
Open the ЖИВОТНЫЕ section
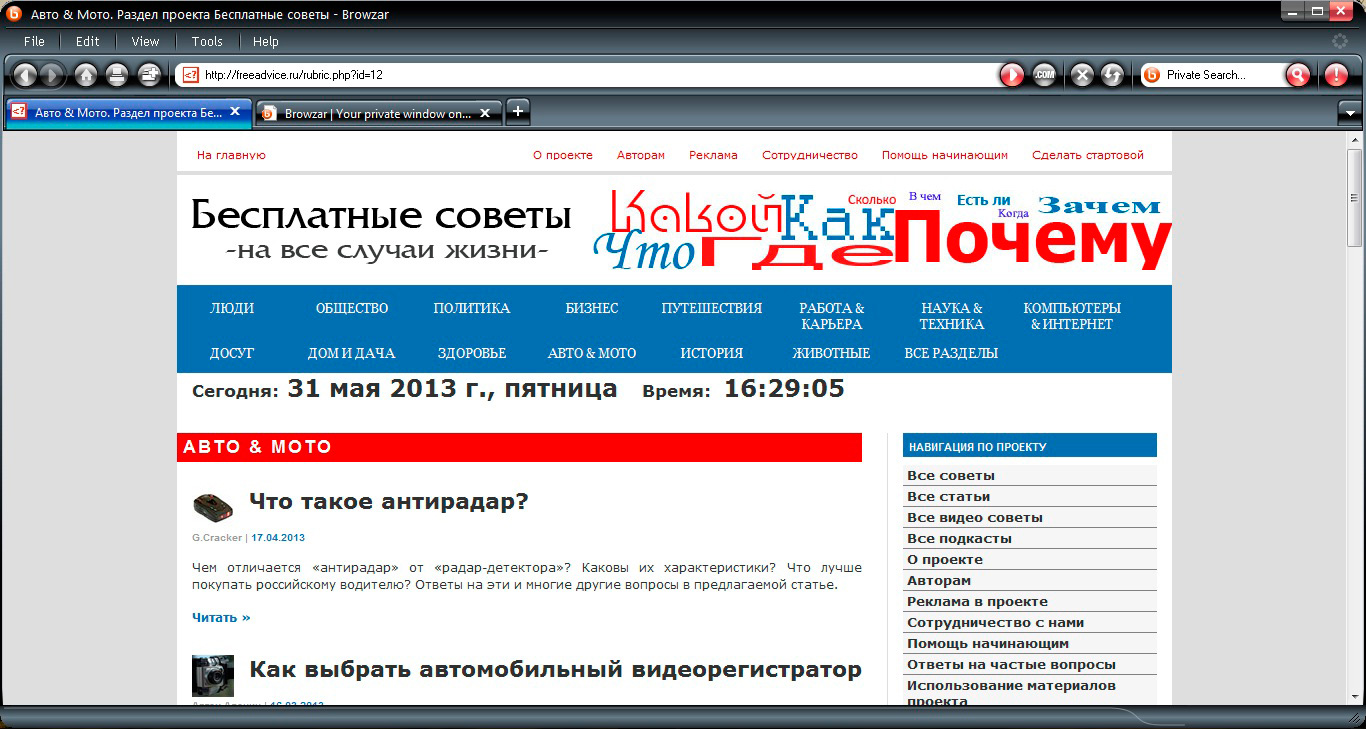click(x=832, y=354)
